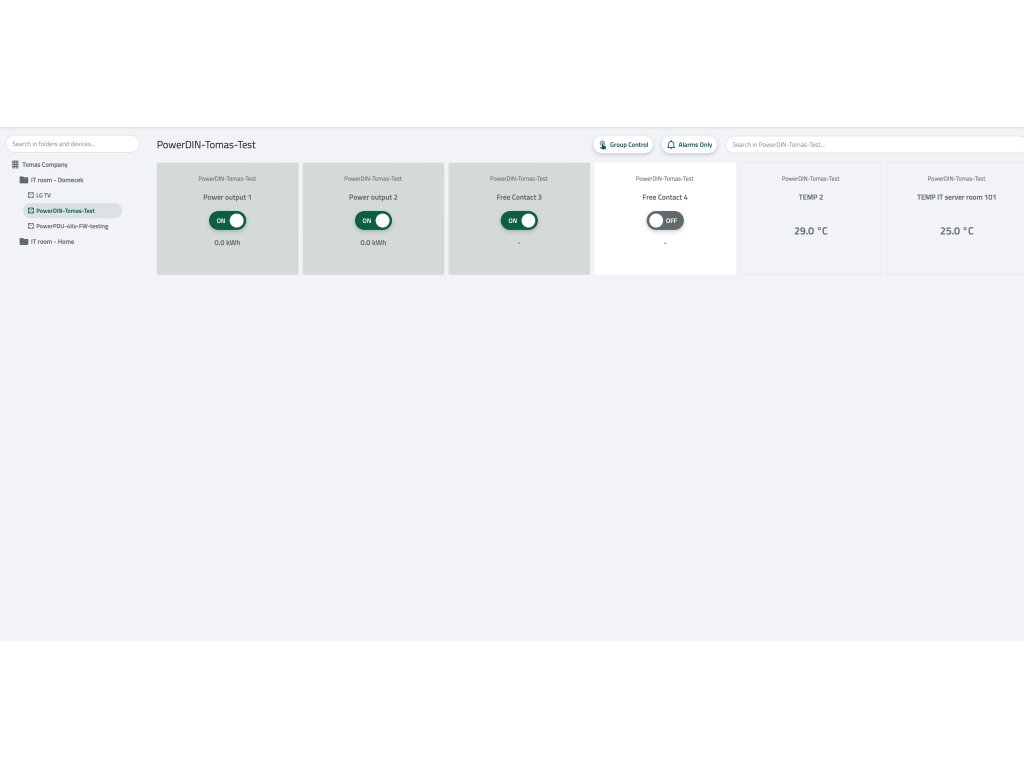Screen dimensions: 1024x768
Task: Click the Tomas Company building icon
Action: (x=15, y=165)
